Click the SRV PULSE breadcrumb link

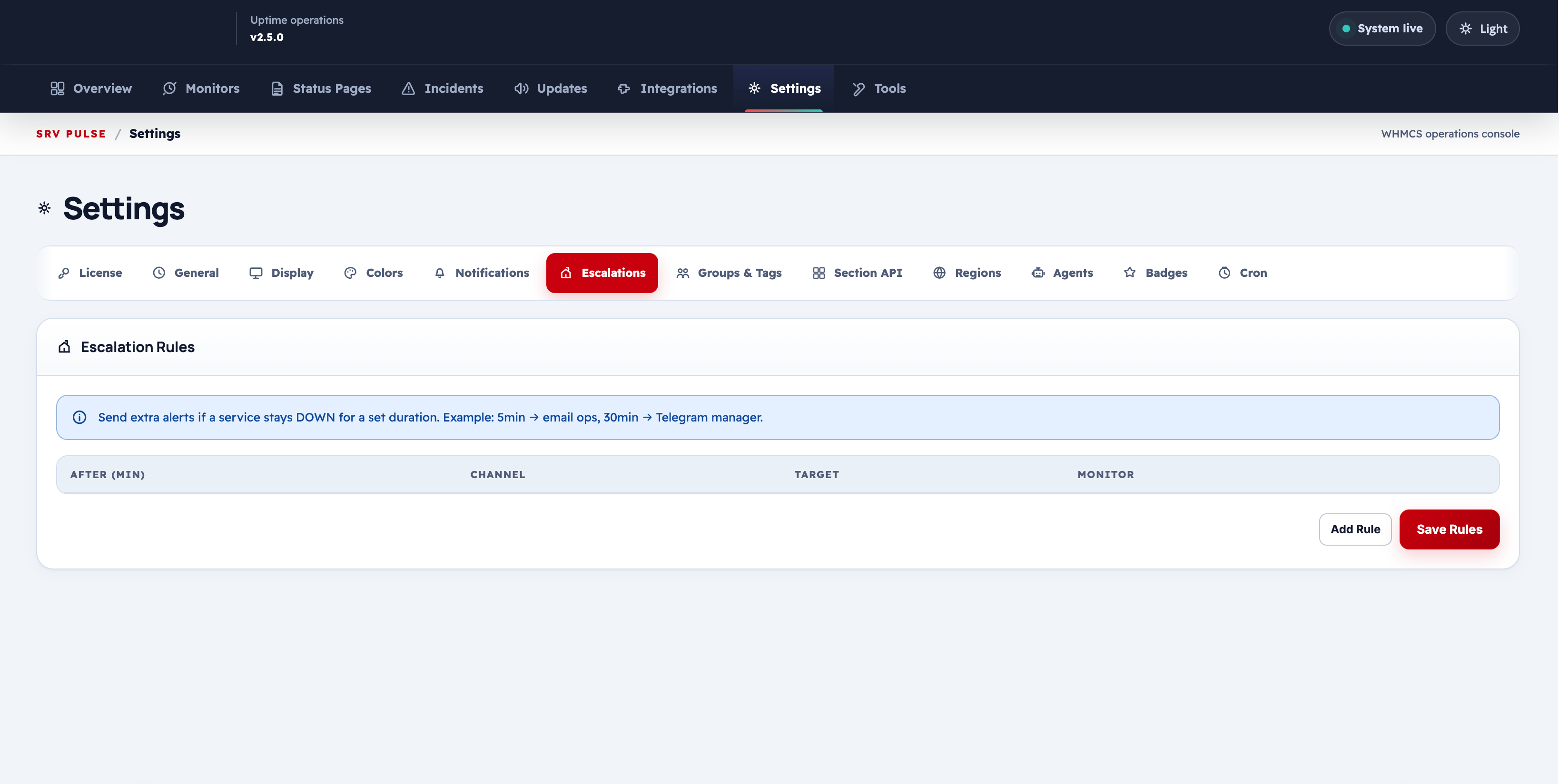[71, 134]
